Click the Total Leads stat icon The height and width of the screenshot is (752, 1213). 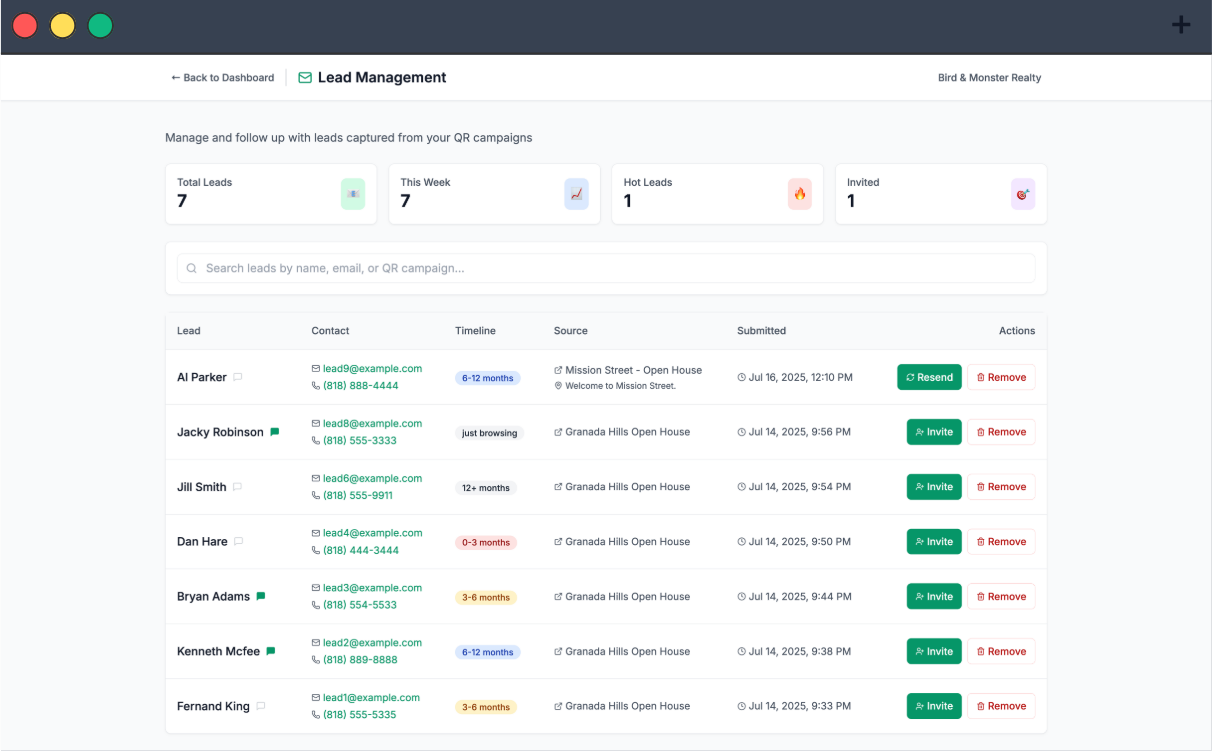tap(353, 194)
